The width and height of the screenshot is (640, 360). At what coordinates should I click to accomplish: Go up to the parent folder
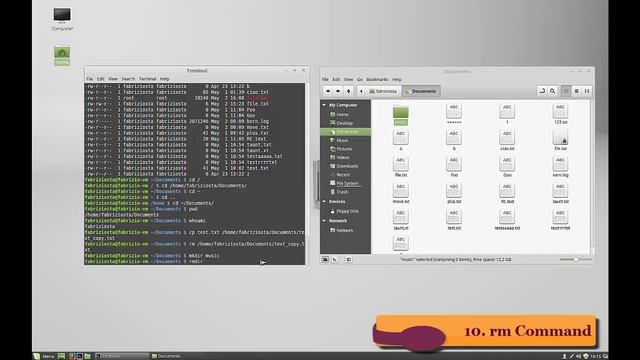click(x=348, y=91)
